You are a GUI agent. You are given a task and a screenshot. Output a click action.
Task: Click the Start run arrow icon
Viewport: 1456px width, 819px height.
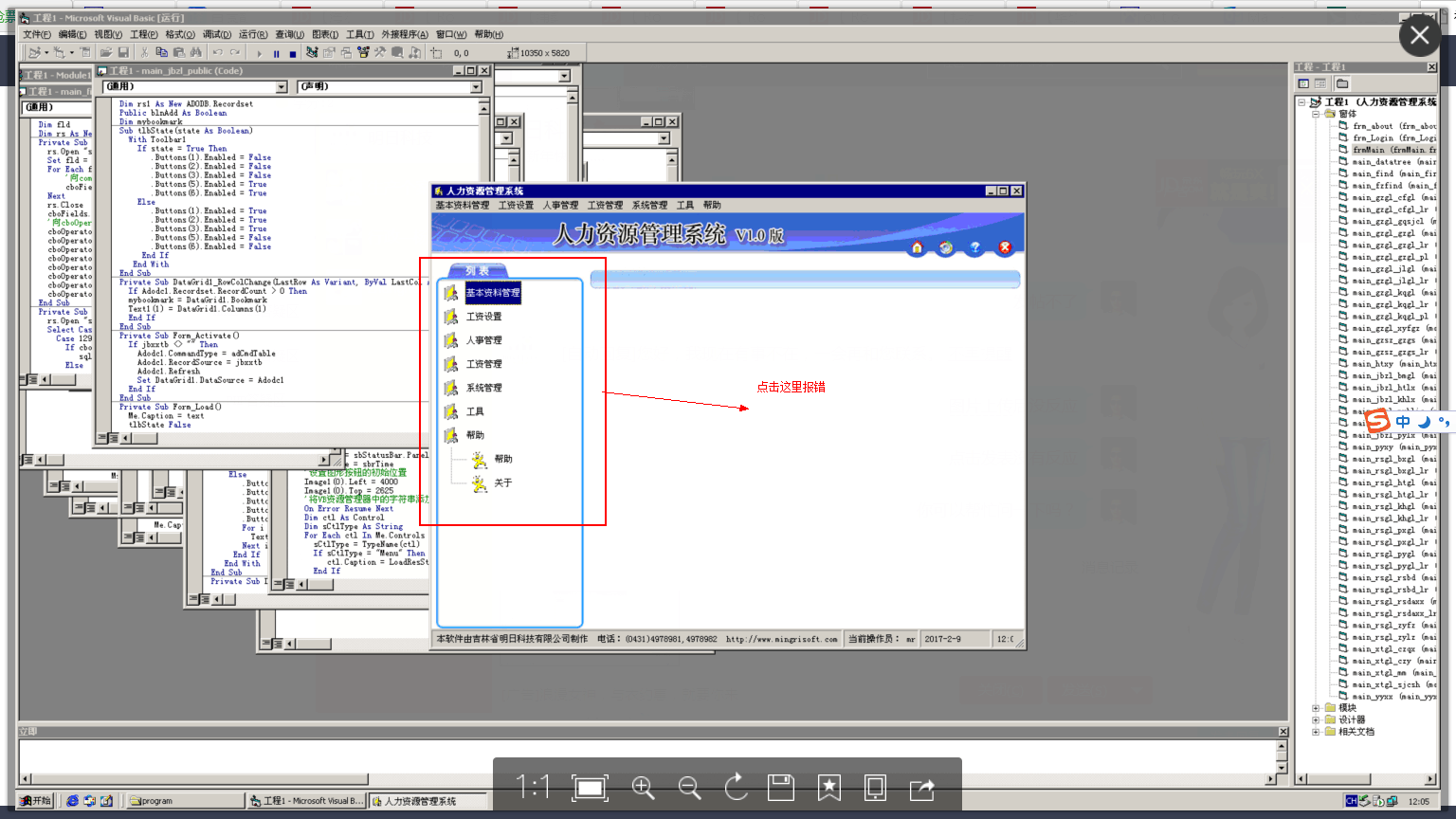click(x=259, y=53)
